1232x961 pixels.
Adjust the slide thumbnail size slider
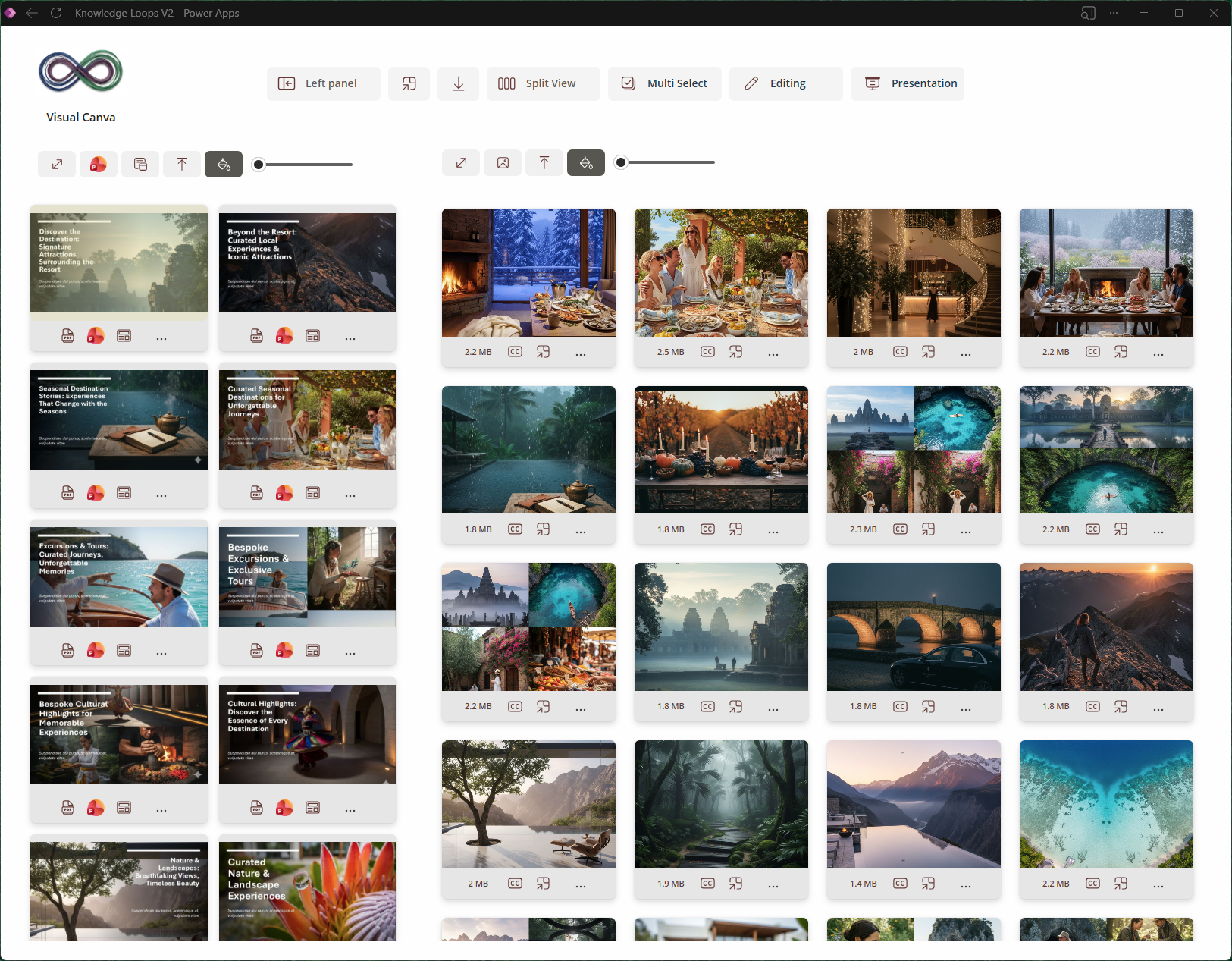click(303, 164)
